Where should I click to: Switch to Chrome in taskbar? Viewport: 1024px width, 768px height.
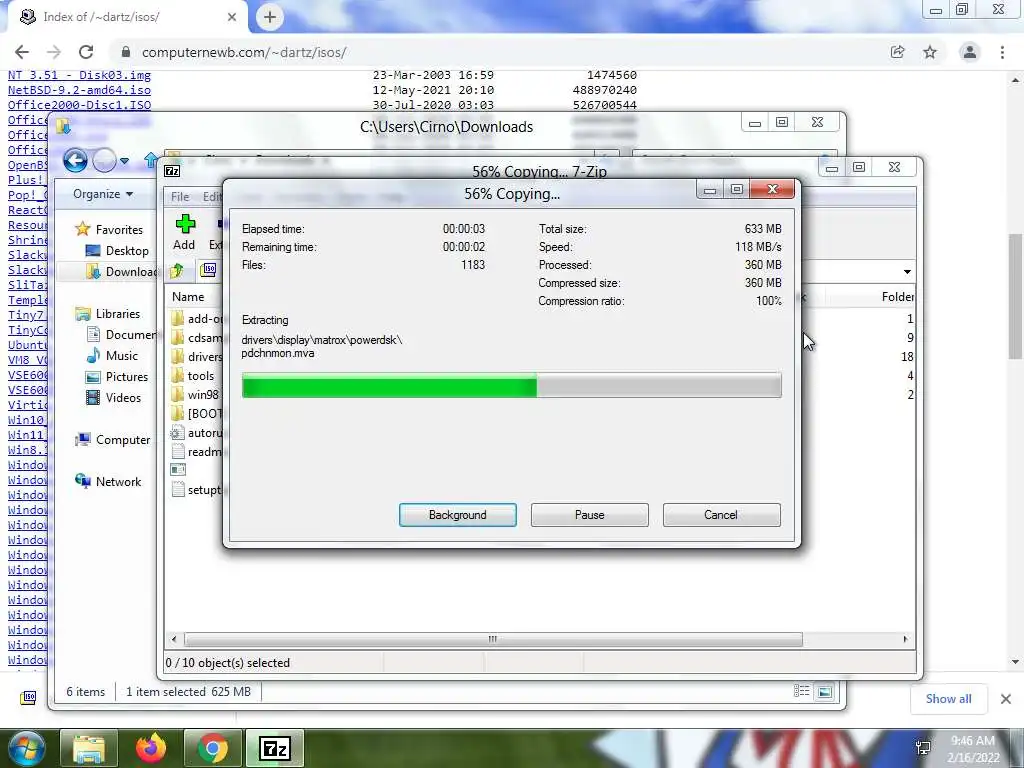coord(212,748)
